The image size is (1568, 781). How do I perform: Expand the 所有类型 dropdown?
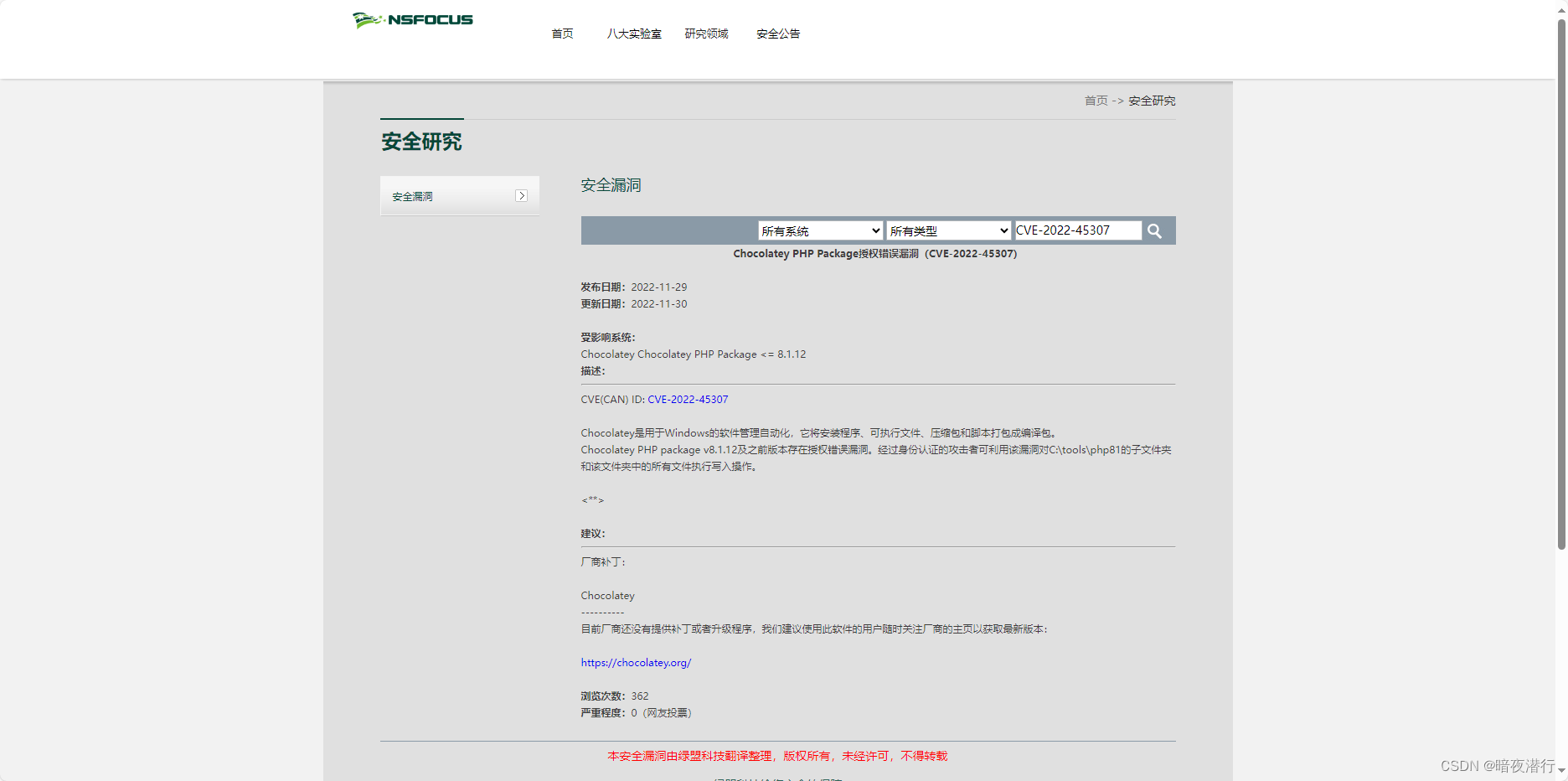pos(949,230)
